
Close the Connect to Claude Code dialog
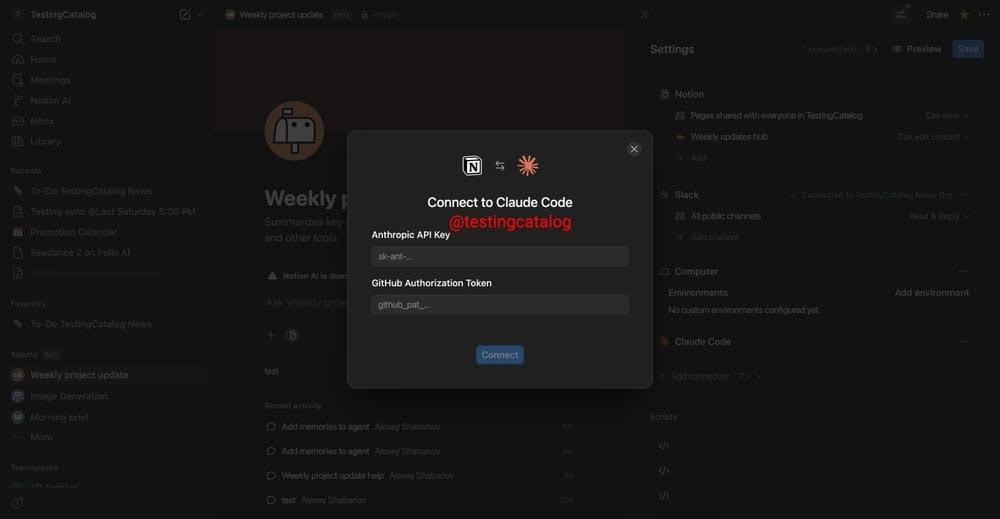633,149
